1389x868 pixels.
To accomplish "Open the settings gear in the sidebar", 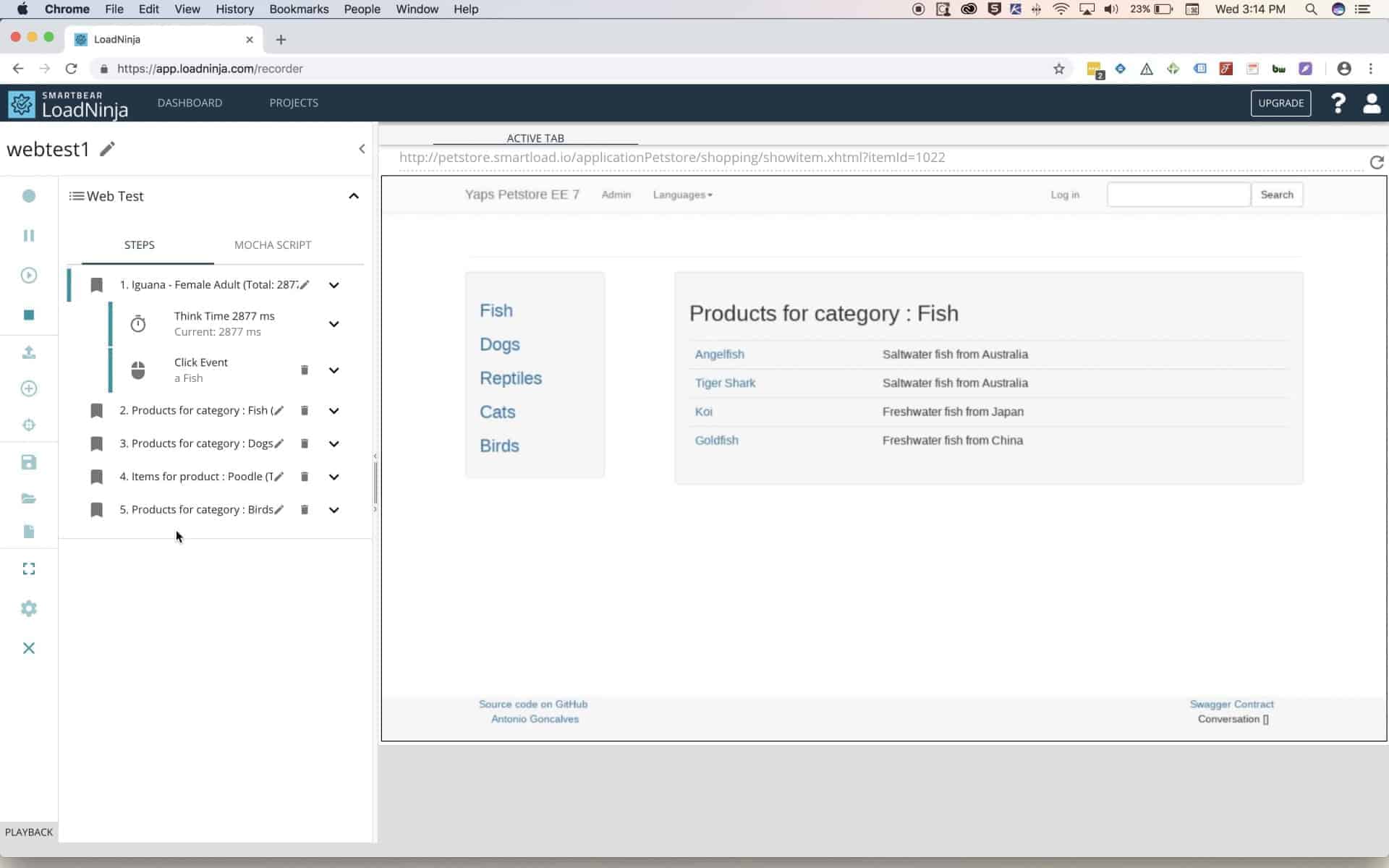I will (29, 608).
